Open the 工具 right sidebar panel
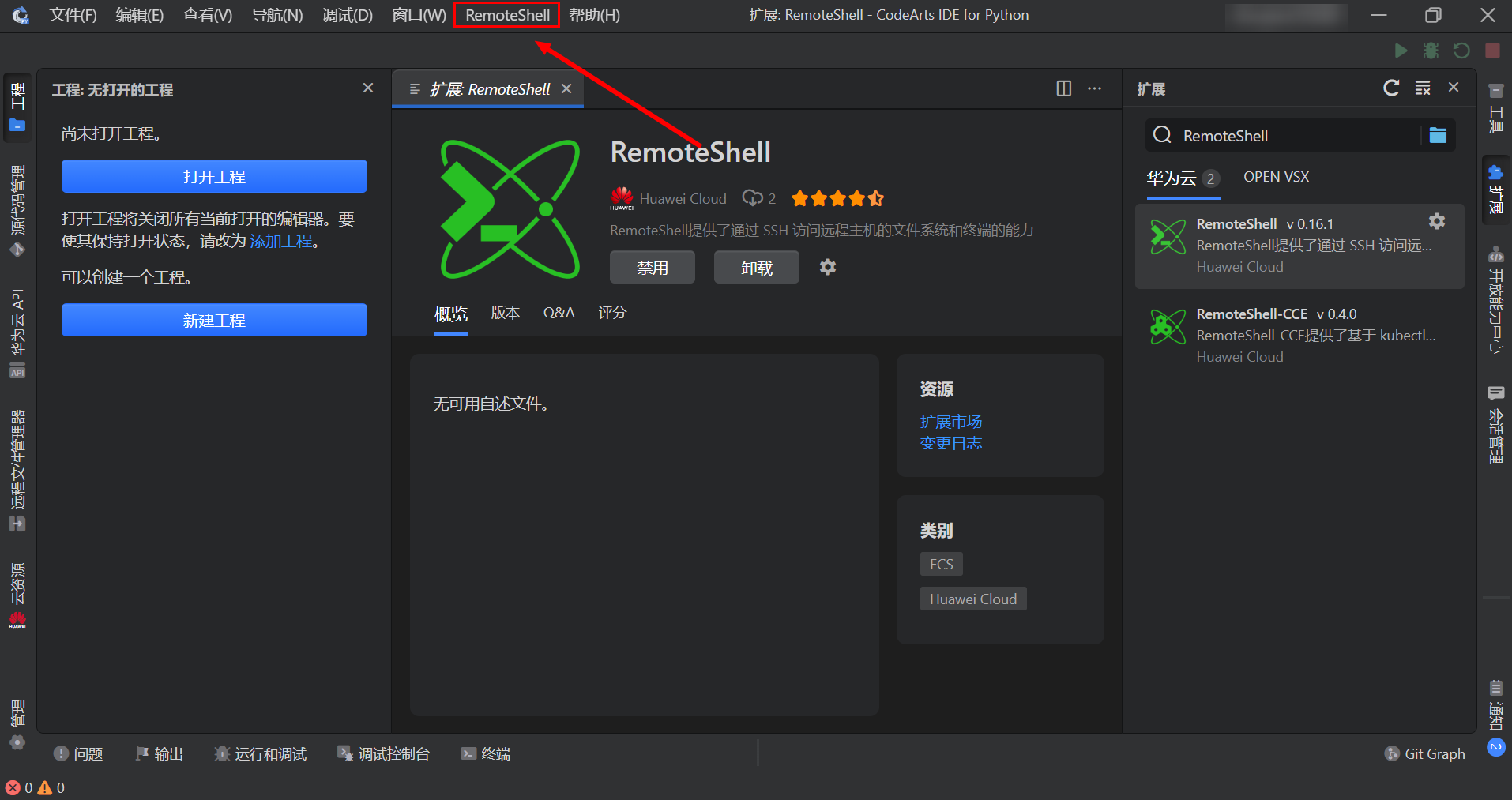This screenshot has width=1512, height=800. 1495,109
